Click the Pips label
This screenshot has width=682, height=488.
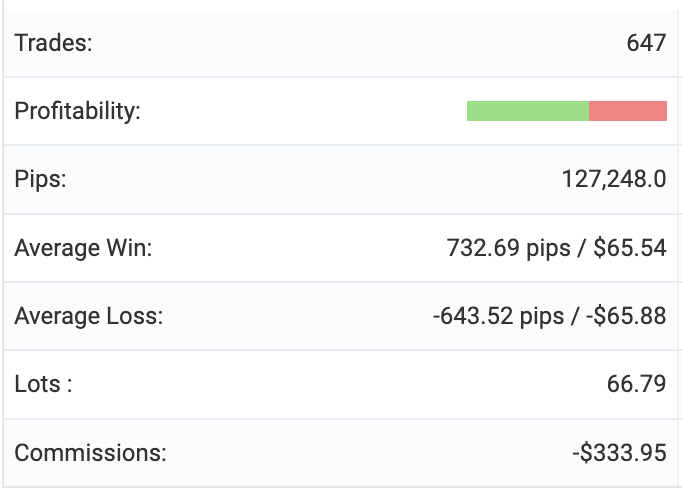(x=40, y=179)
